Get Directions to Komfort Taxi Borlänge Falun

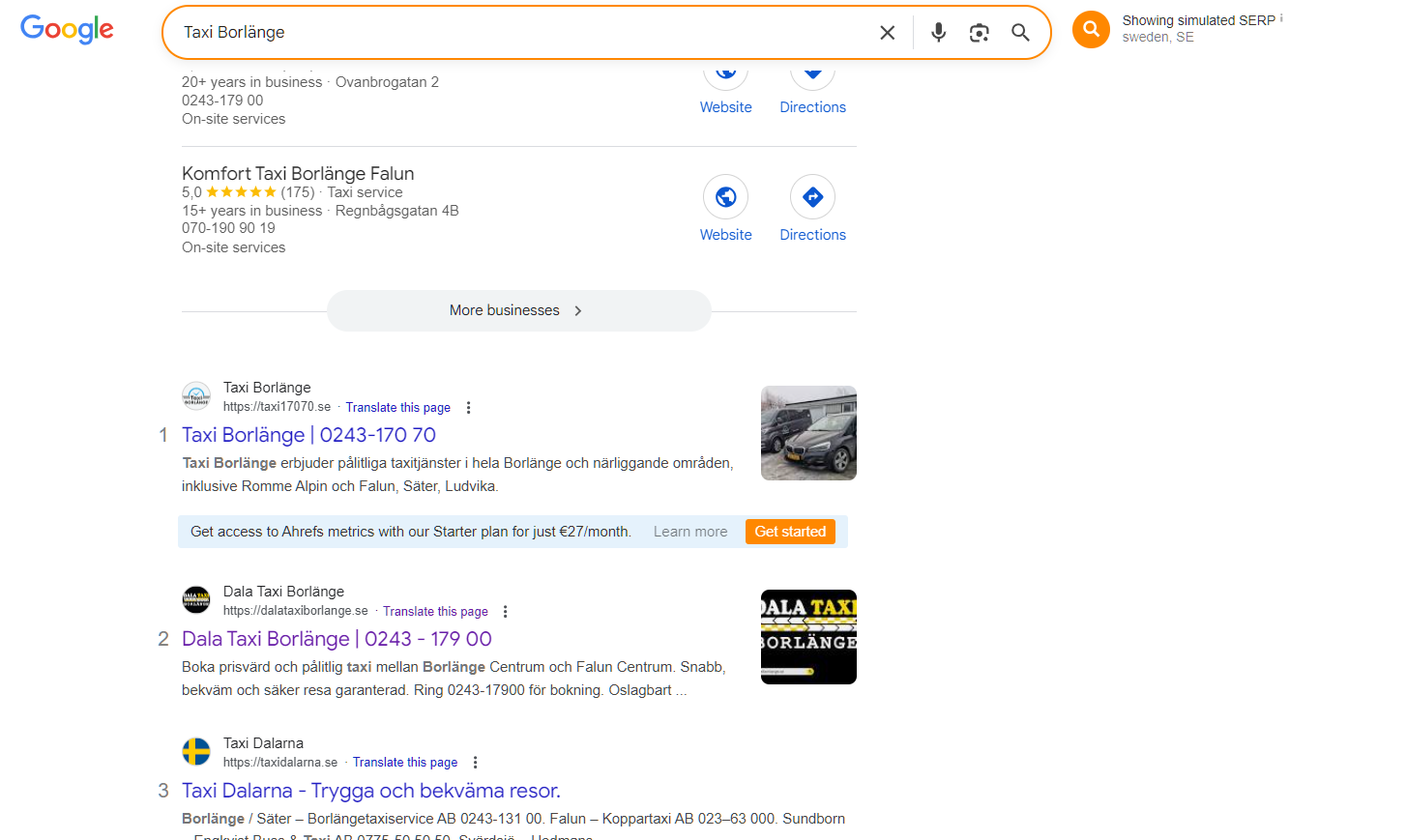coord(812,197)
